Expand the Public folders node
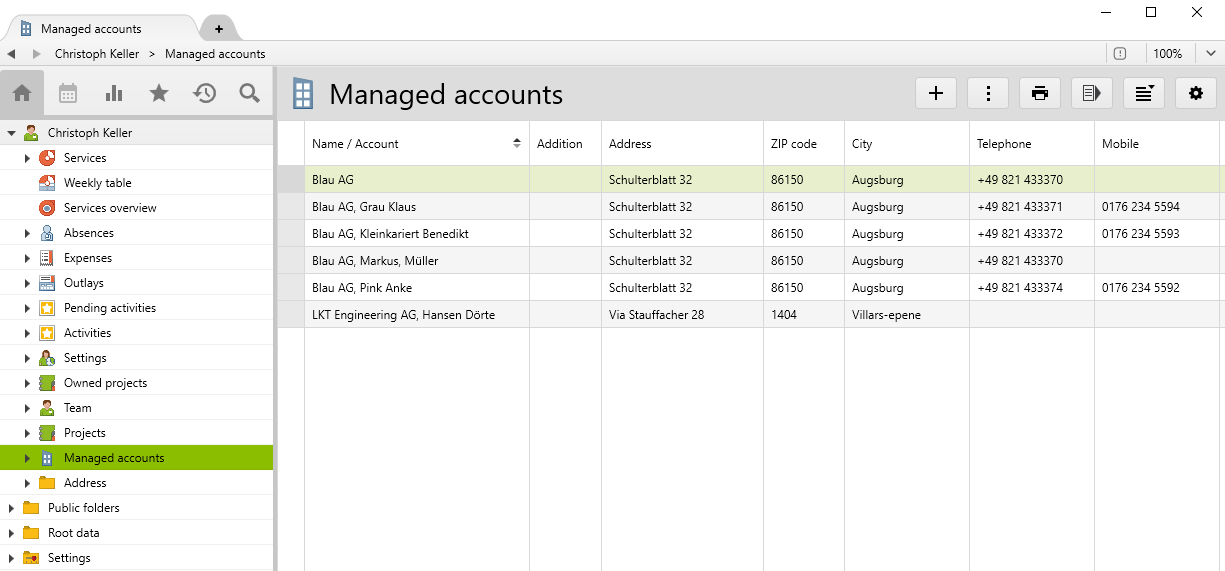The width and height of the screenshot is (1225, 571). 12,508
